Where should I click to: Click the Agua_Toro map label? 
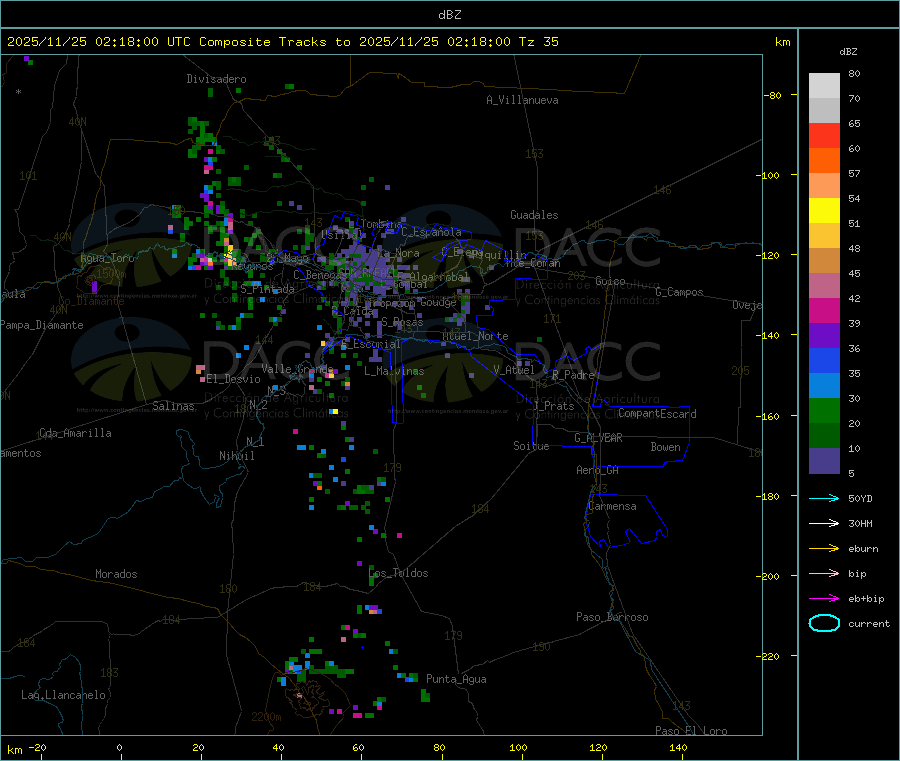tap(107, 258)
